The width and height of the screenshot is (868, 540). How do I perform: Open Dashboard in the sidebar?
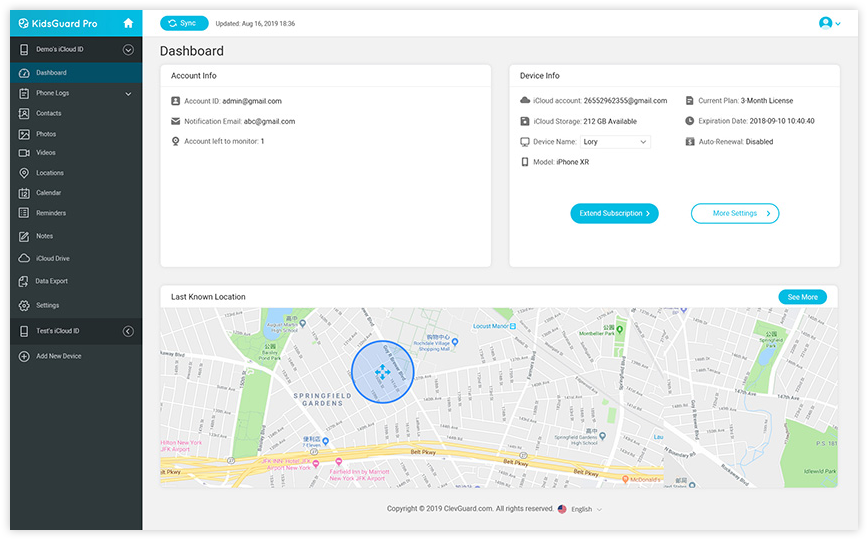(76, 73)
